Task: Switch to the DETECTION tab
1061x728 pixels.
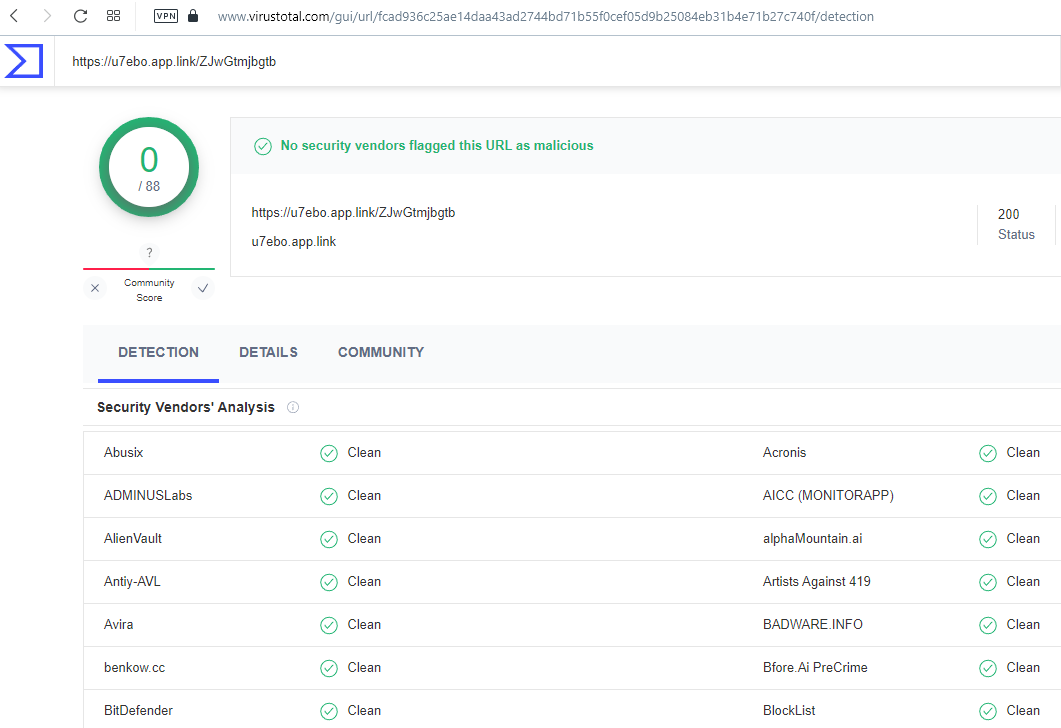Action: [158, 352]
